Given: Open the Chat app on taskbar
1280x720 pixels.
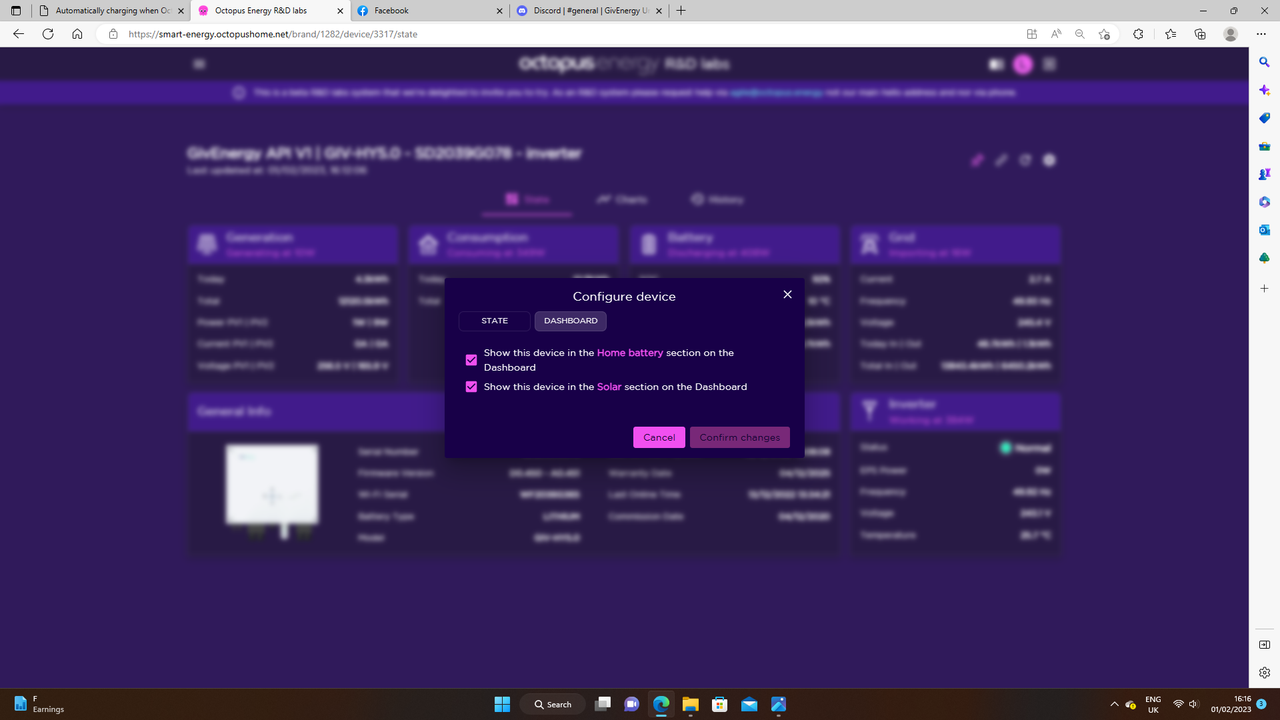Looking at the screenshot, I should point(631,704).
